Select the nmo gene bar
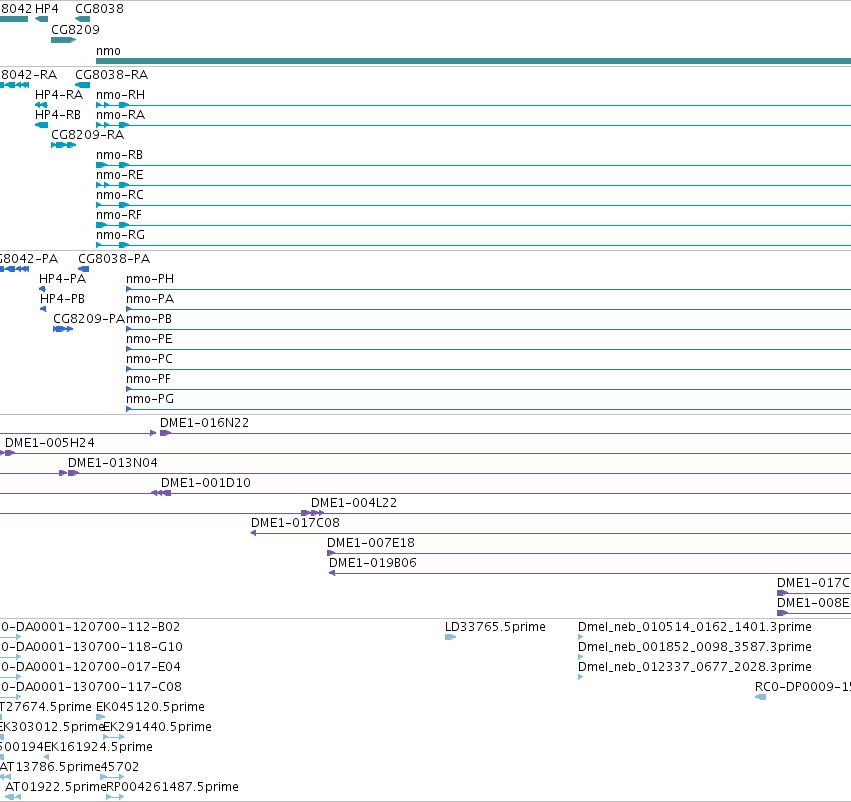 (x=473, y=61)
